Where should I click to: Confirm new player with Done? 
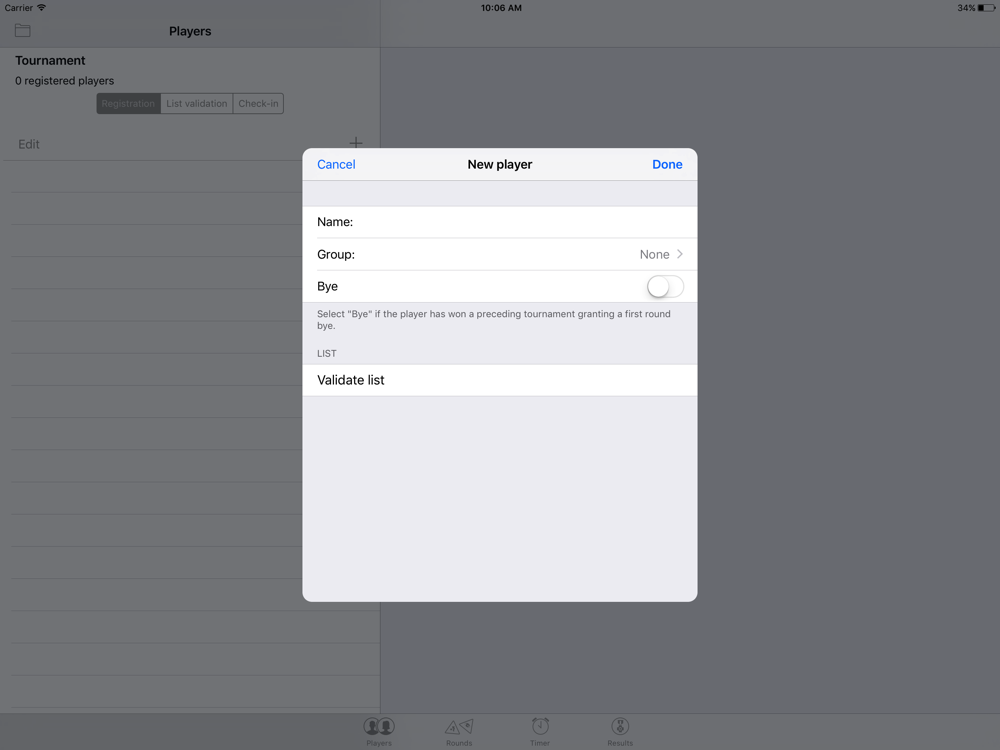[x=667, y=164]
